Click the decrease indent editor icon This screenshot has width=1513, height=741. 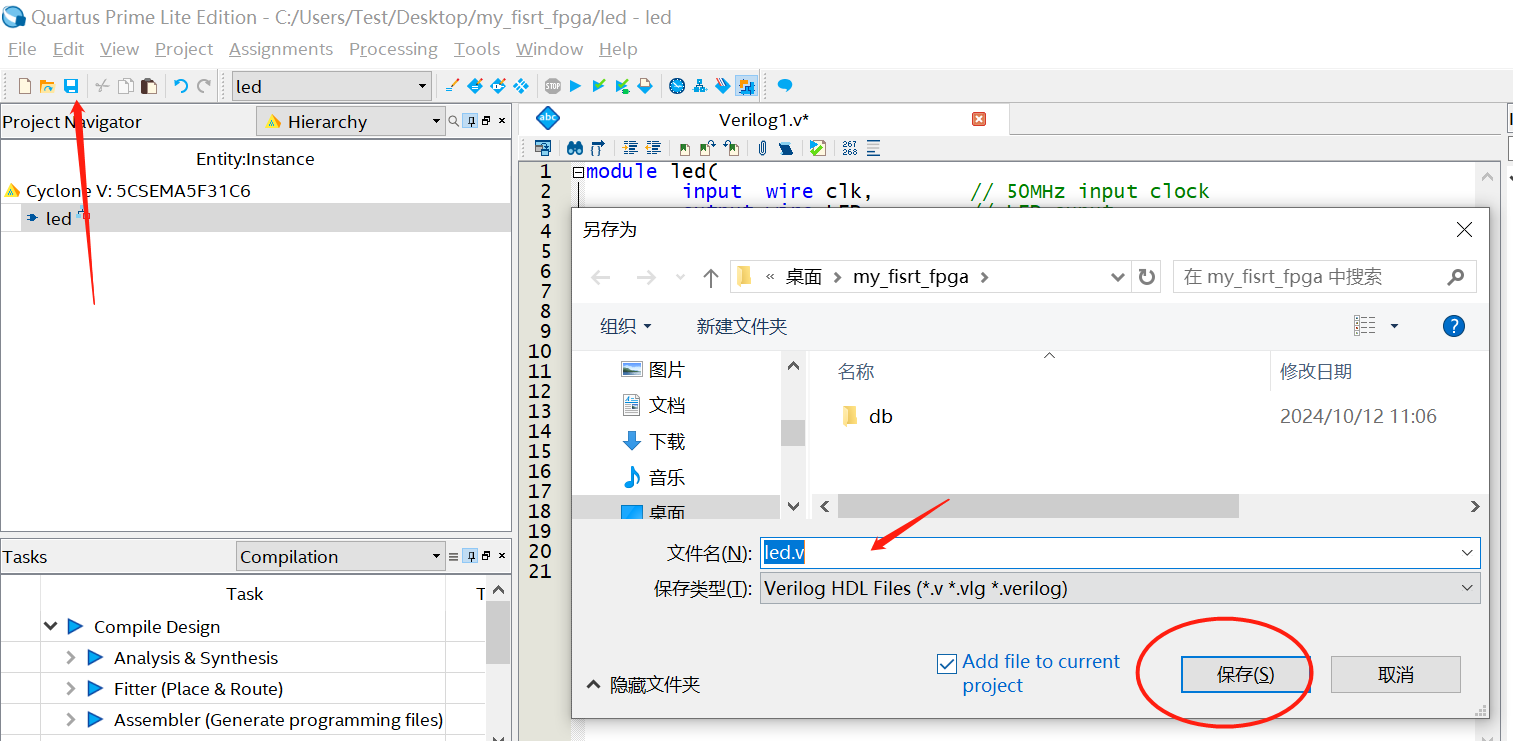point(653,148)
